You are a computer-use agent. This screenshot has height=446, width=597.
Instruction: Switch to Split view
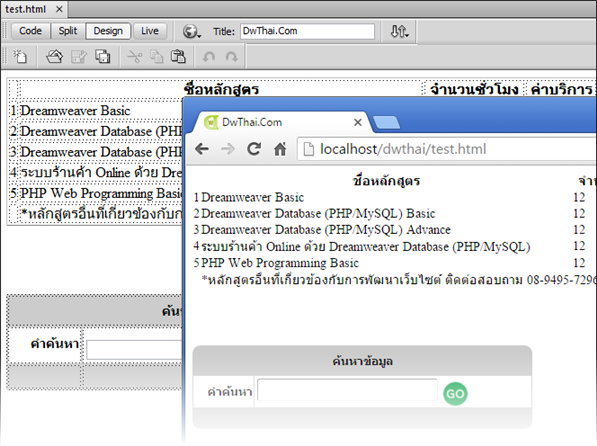pyautogui.click(x=68, y=31)
